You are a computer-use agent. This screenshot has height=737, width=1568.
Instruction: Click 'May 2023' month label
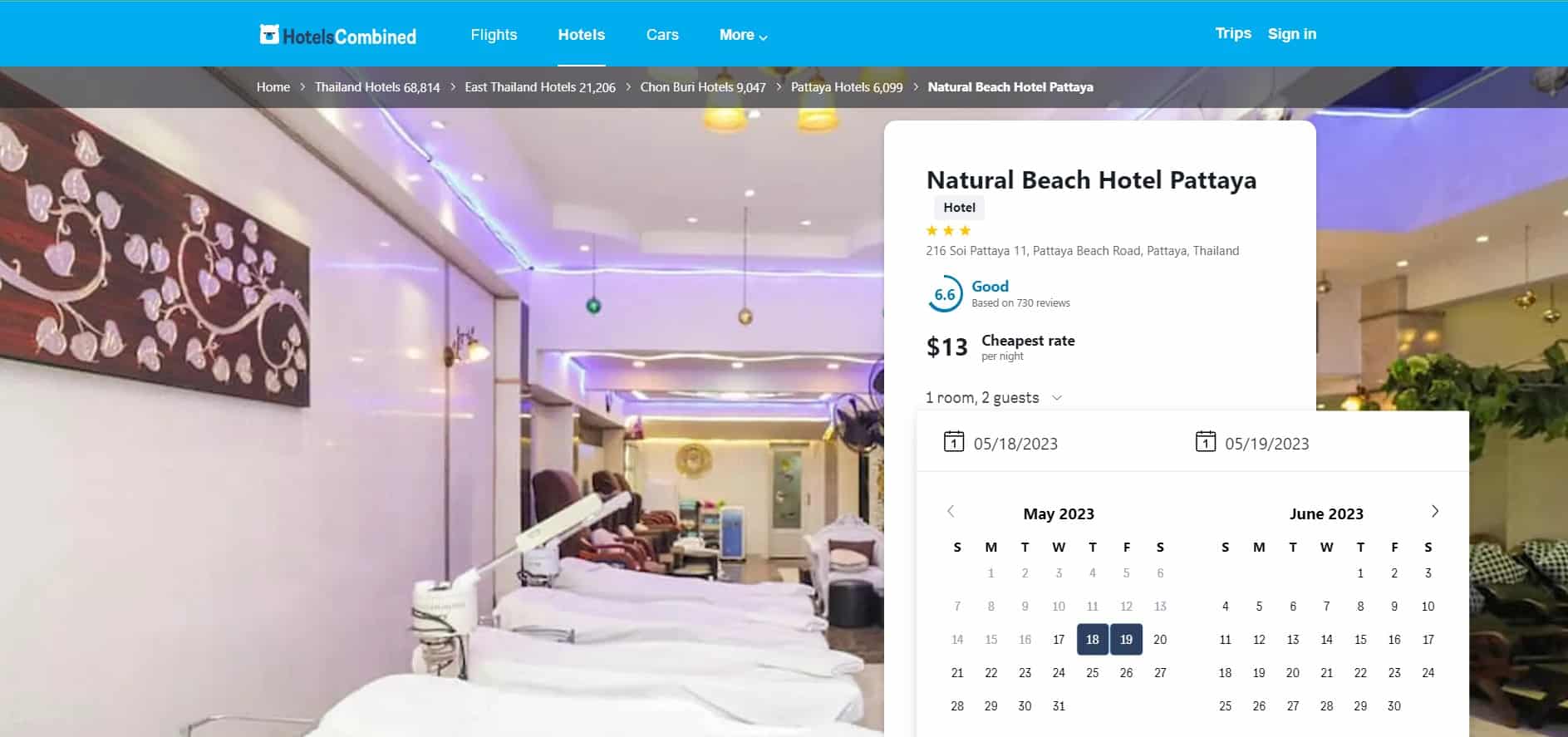tap(1059, 513)
